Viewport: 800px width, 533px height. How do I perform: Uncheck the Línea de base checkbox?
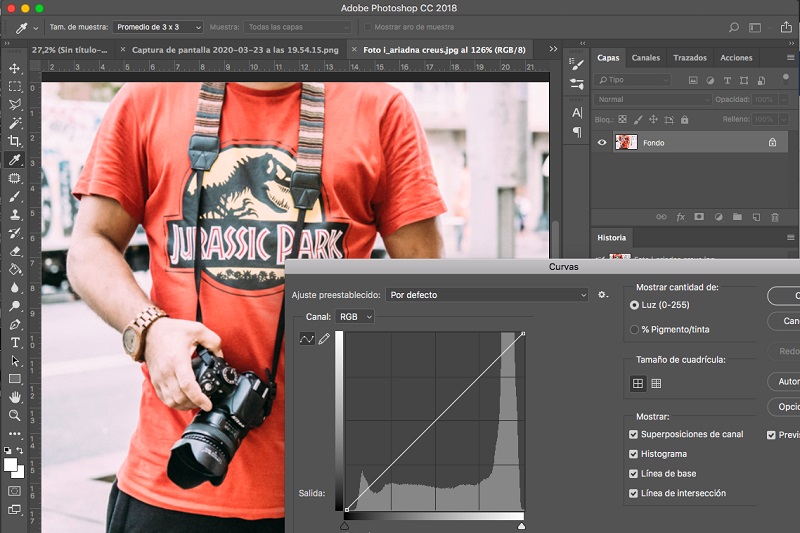(633, 474)
